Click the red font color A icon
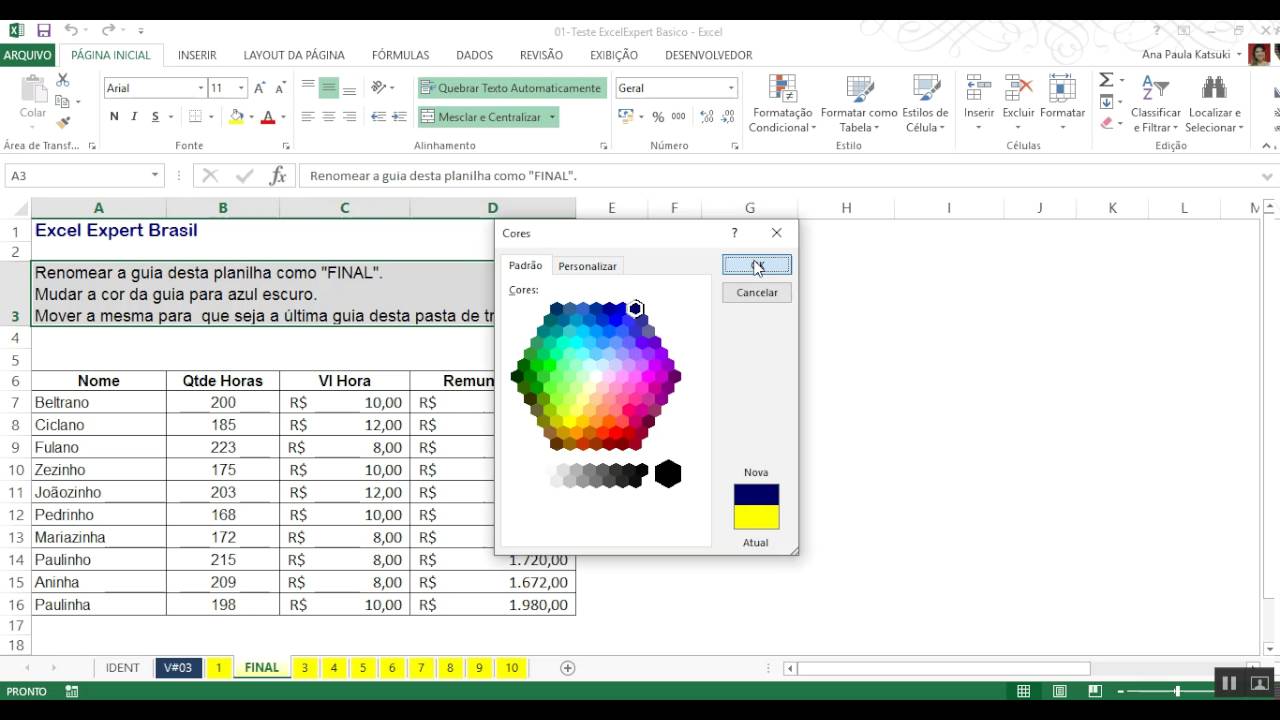The image size is (1280, 720). click(x=267, y=117)
